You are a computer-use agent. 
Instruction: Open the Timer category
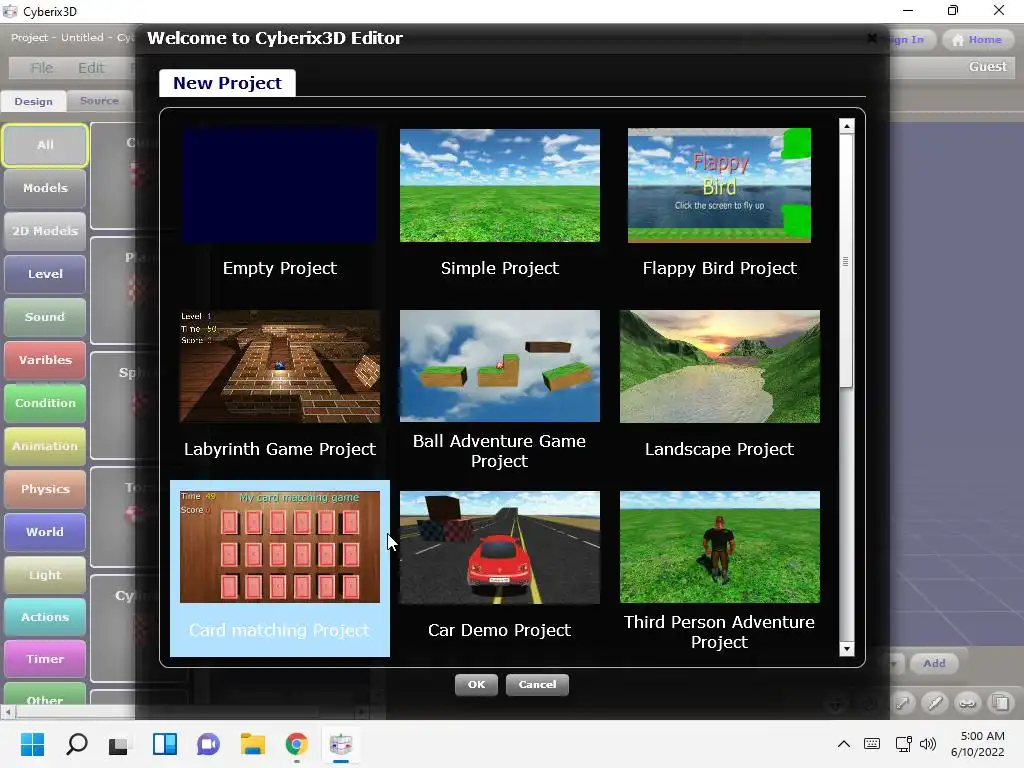point(45,660)
